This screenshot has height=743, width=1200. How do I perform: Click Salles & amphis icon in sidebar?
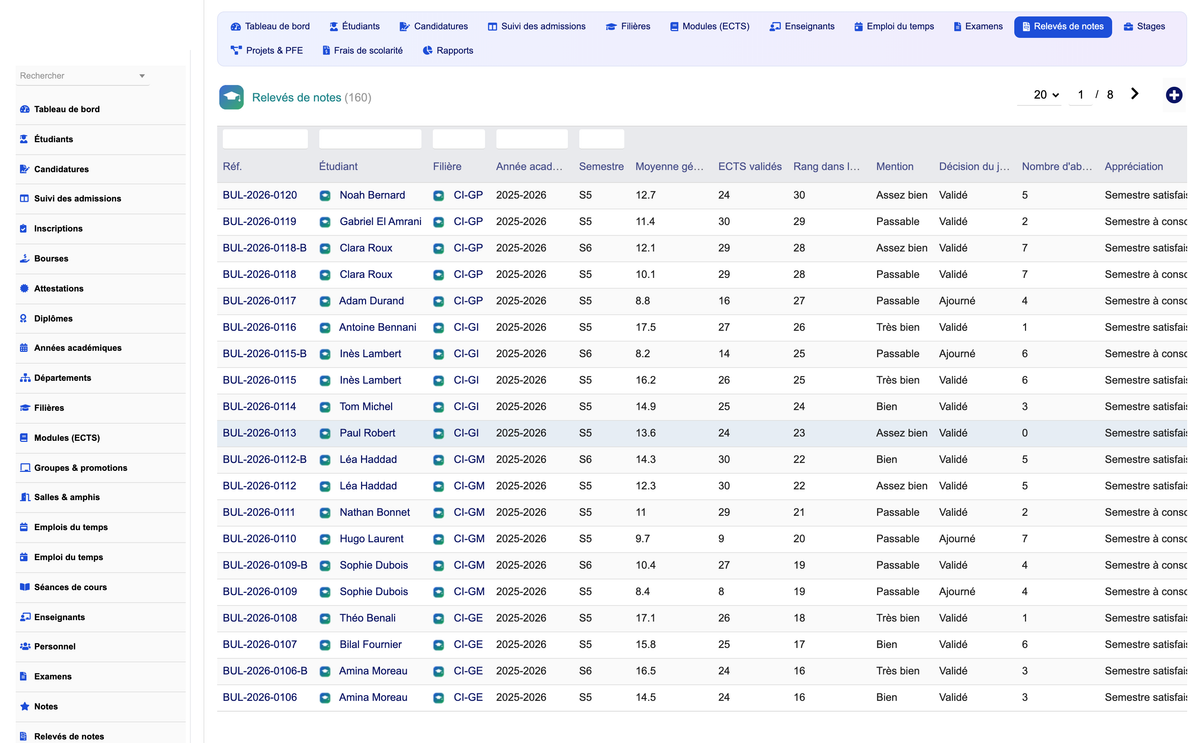(x=25, y=497)
